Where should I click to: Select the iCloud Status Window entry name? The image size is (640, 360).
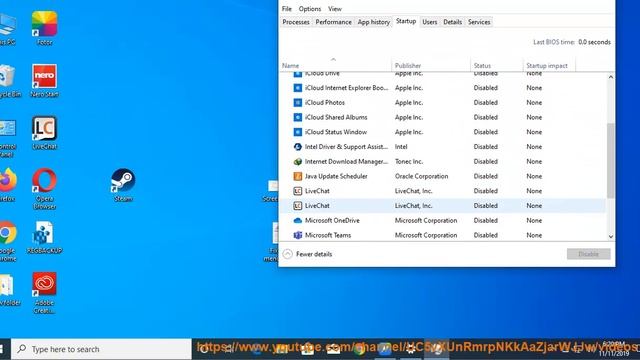[336, 132]
